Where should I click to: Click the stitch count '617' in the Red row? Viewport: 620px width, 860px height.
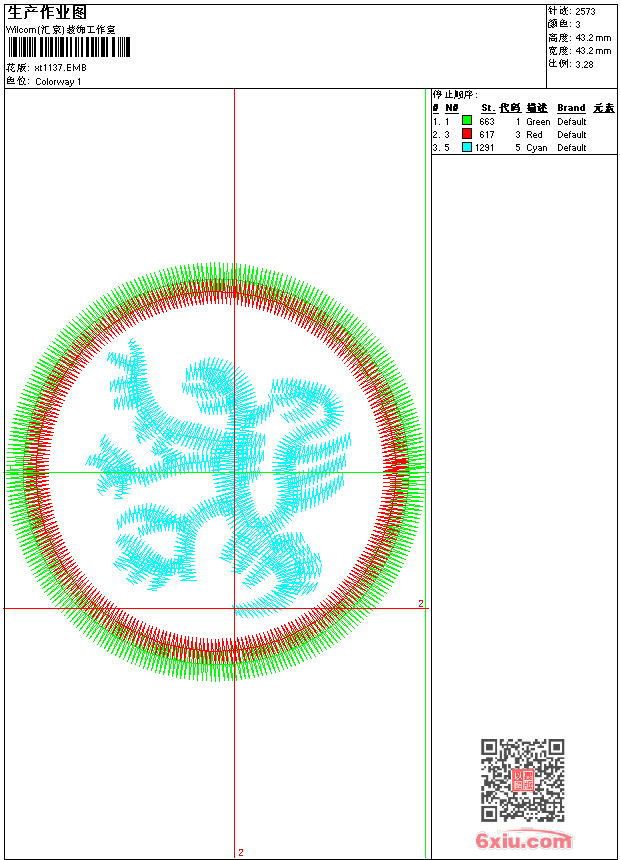[487, 135]
